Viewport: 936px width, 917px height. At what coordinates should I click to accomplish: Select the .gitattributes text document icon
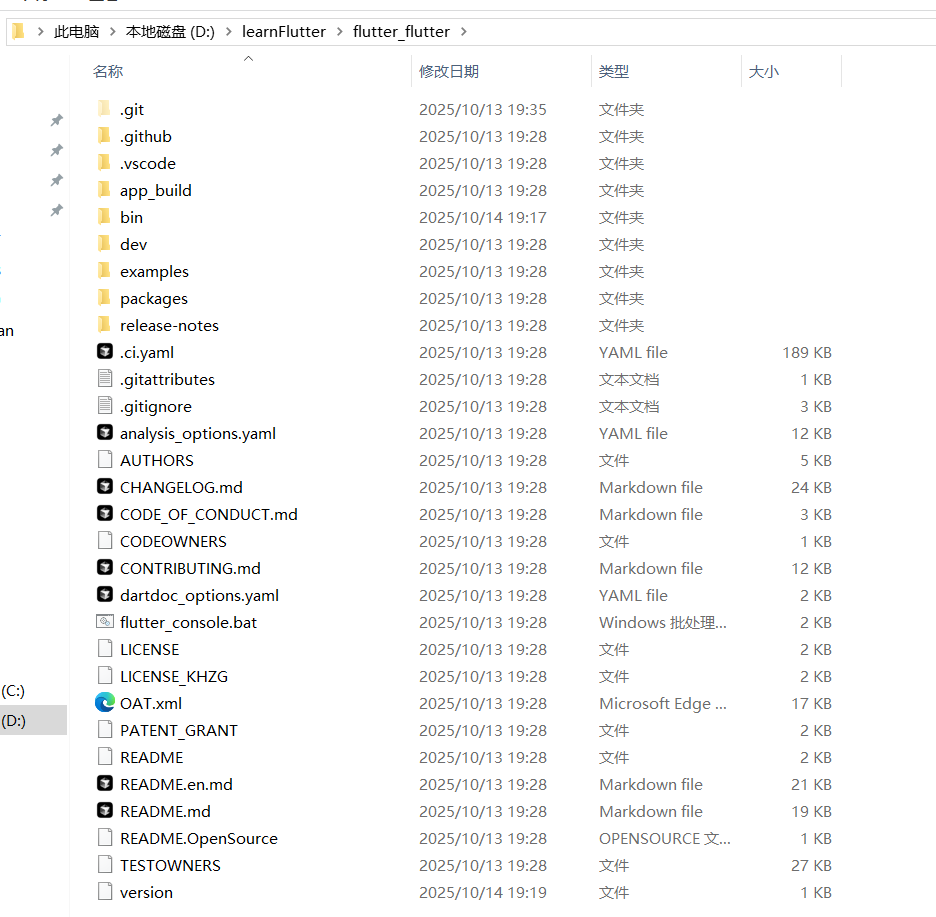coord(104,379)
